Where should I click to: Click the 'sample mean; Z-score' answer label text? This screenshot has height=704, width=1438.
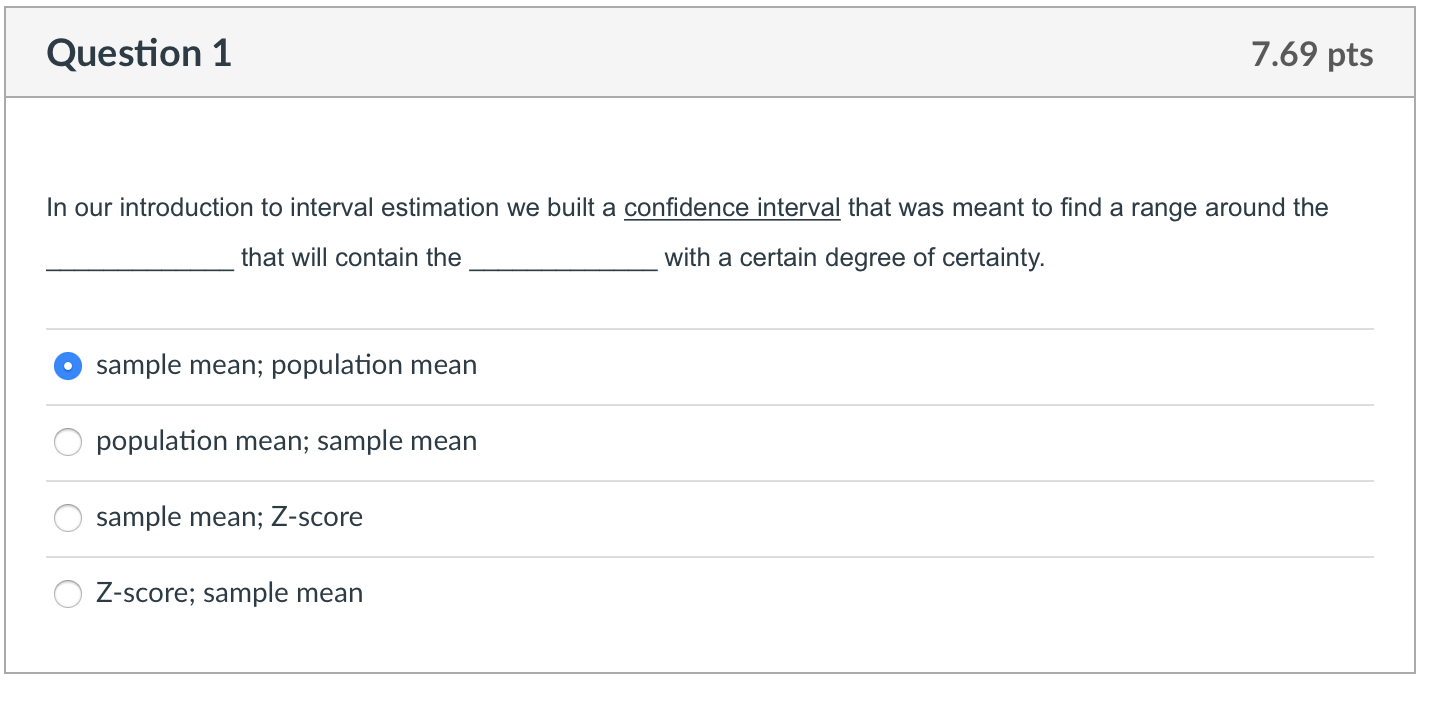point(229,518)
